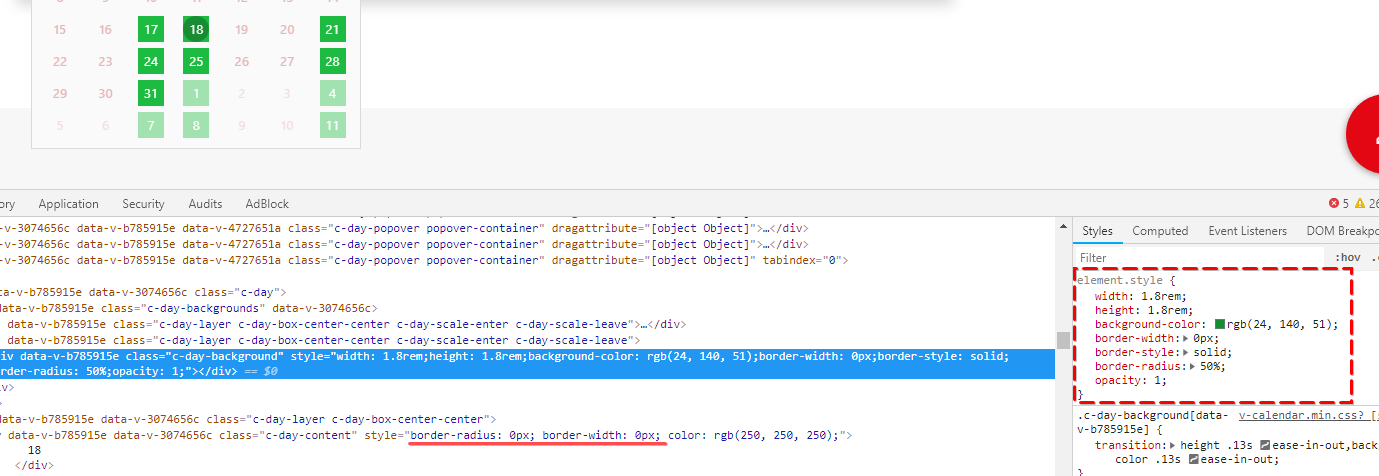The image size is (1379, 476).
Task: Select faded next-month day 8
Action: tap(196, 126)
